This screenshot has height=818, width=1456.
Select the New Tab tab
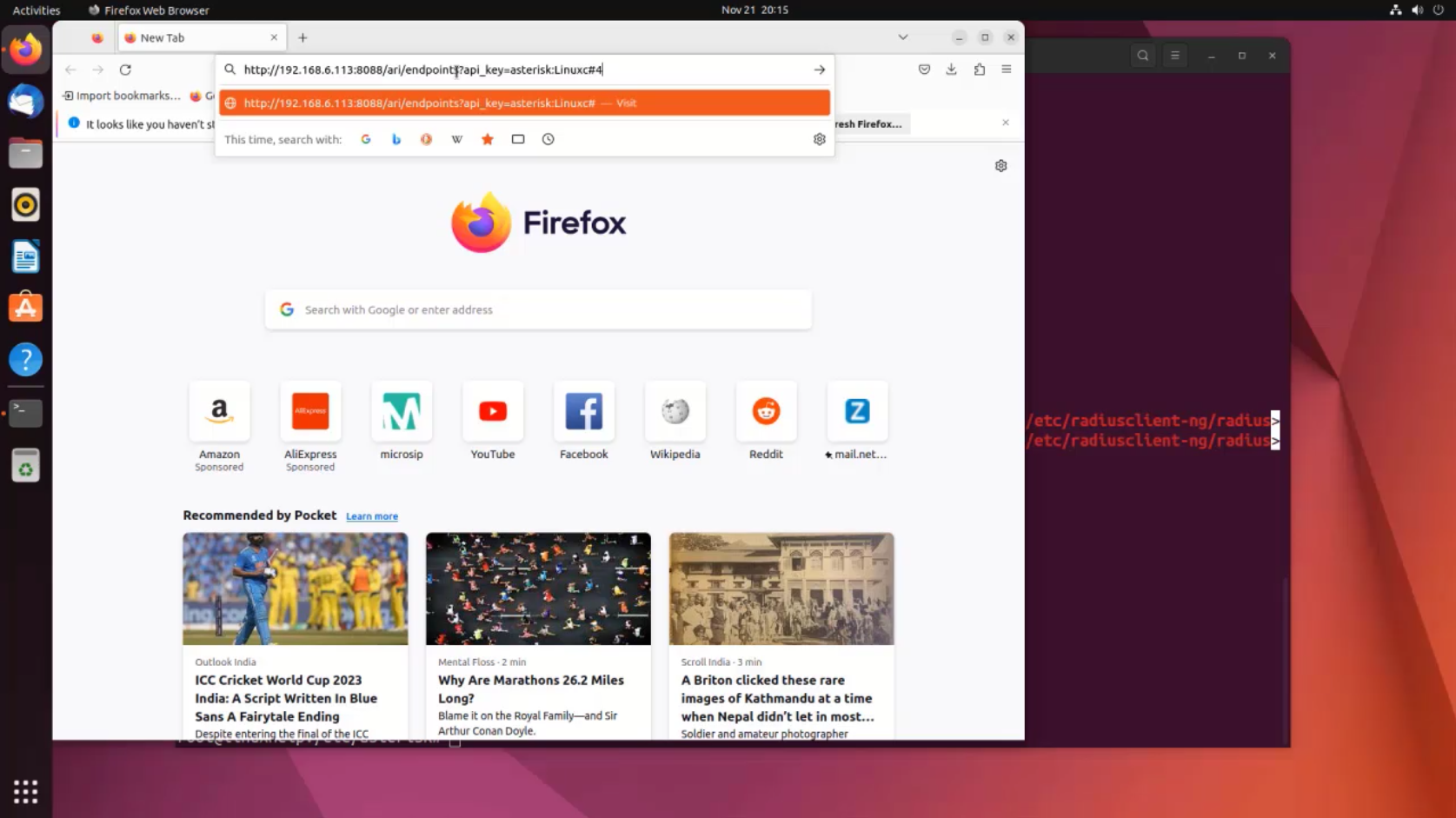point(202,37)
